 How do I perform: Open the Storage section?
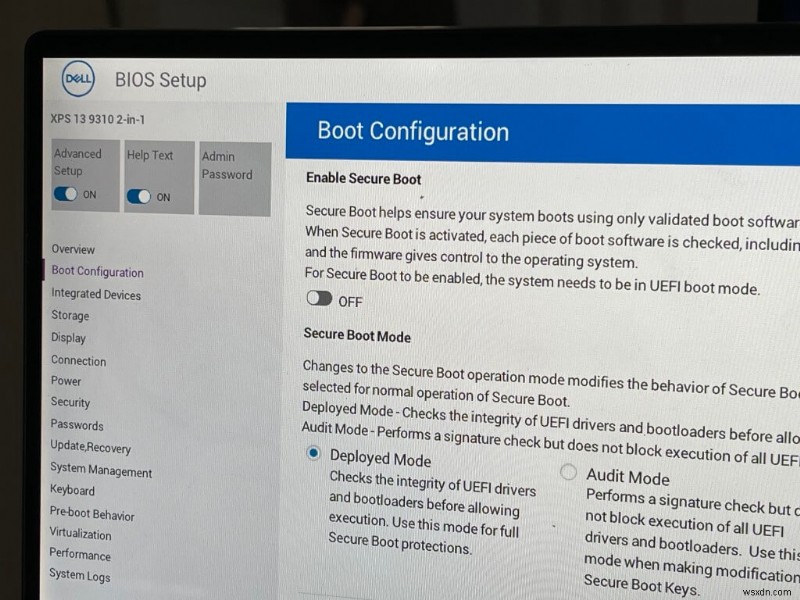pos(69,315)
